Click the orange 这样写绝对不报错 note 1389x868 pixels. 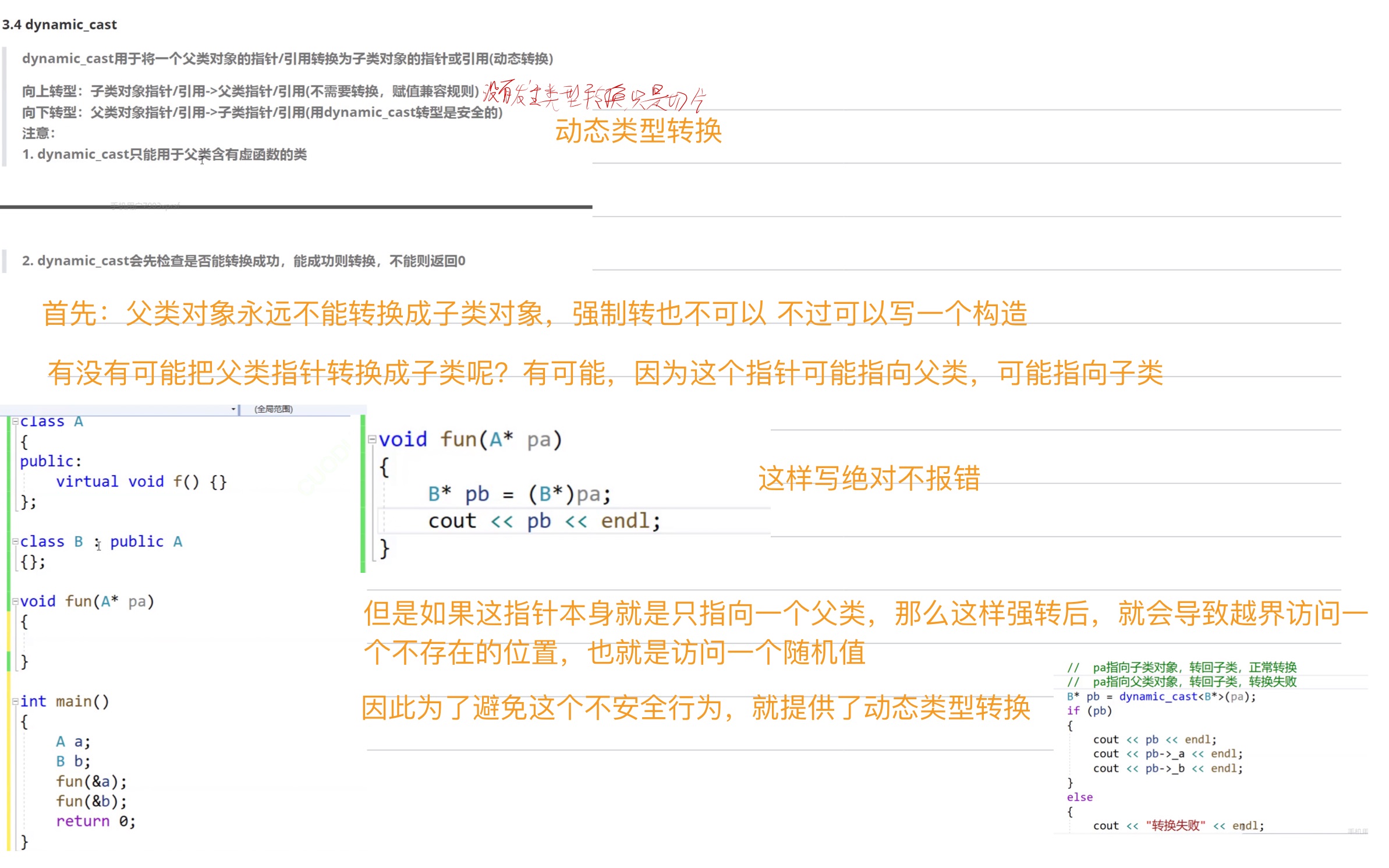coord(869,479)
